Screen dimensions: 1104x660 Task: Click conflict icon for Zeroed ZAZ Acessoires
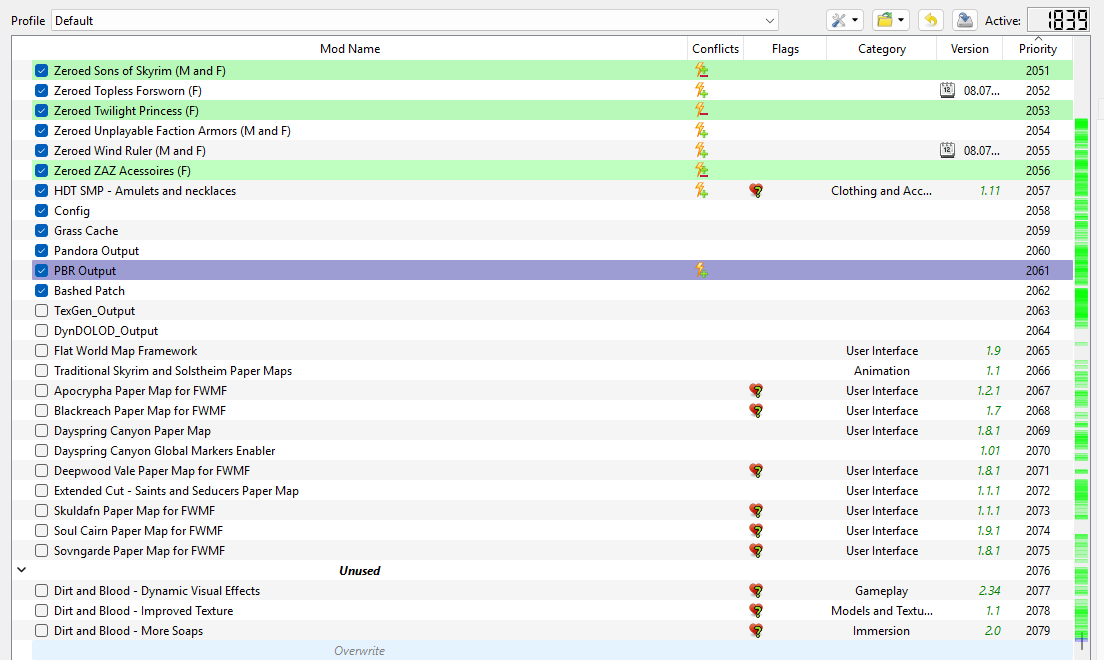(x=701, y=170)
